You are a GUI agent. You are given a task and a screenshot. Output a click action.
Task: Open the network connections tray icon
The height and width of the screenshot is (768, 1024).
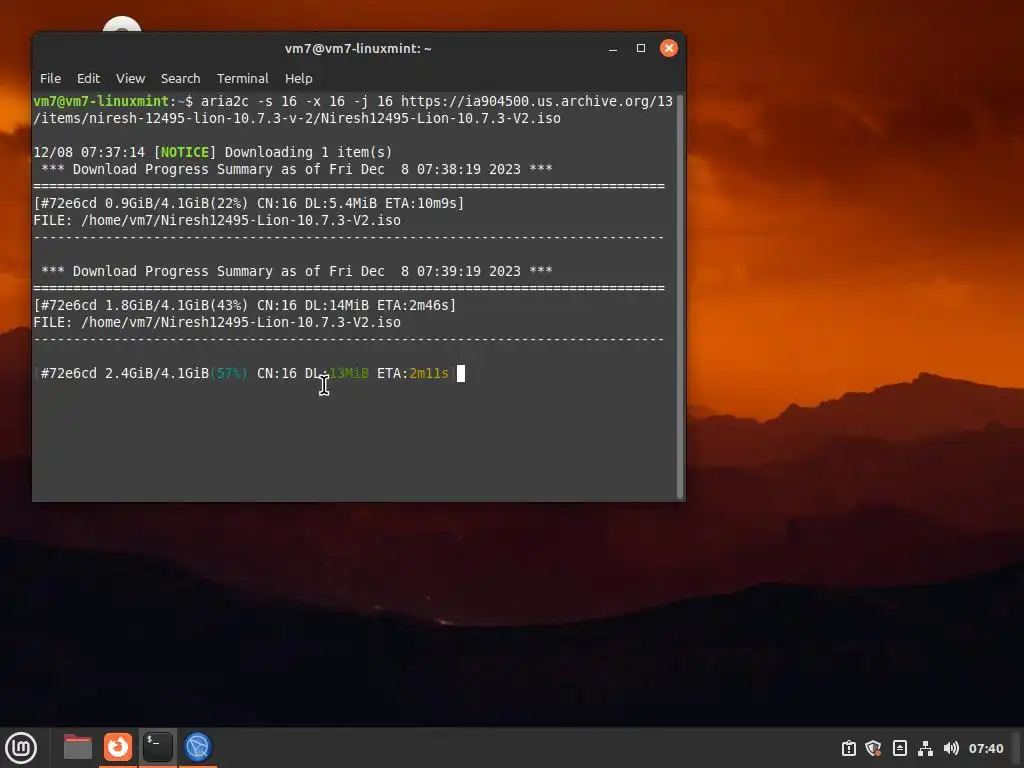925,748
